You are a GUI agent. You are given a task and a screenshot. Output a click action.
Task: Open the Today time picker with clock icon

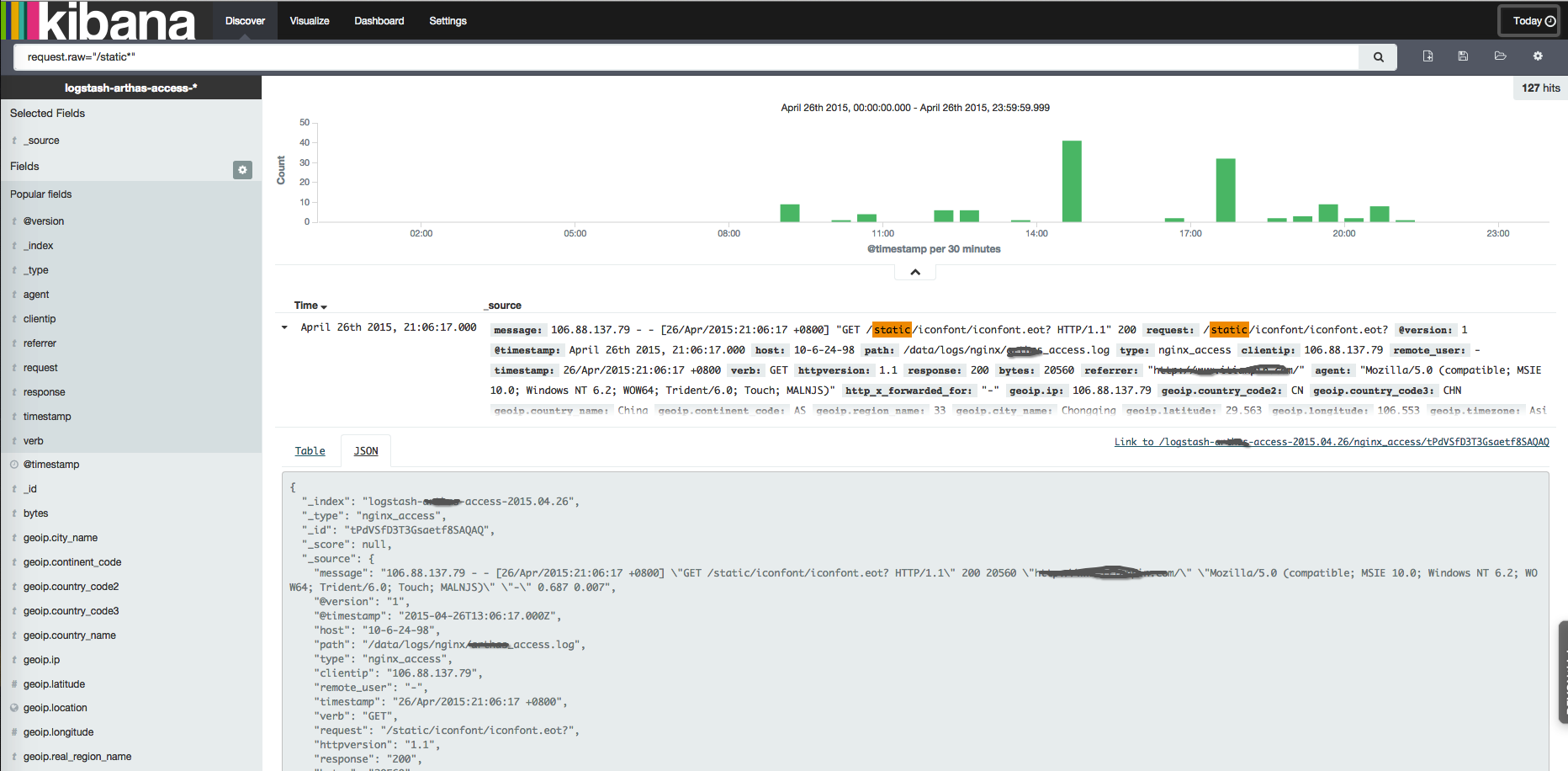point(1528,20)
